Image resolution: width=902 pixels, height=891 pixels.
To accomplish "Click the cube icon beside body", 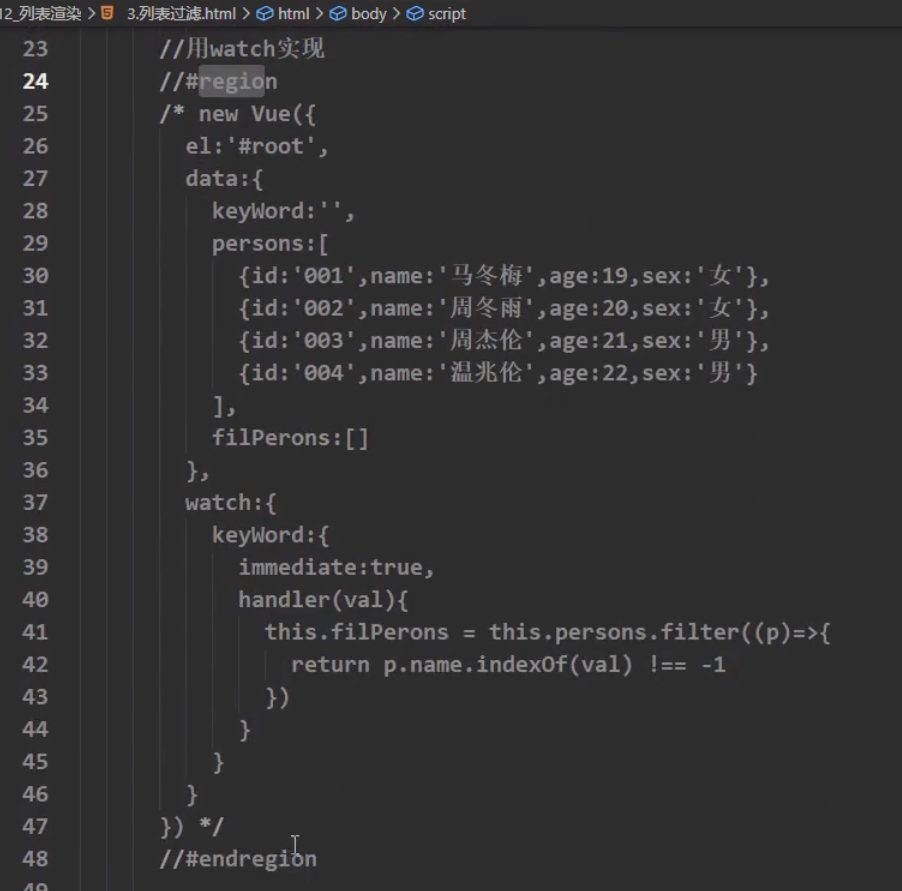I will coord(338,13).
